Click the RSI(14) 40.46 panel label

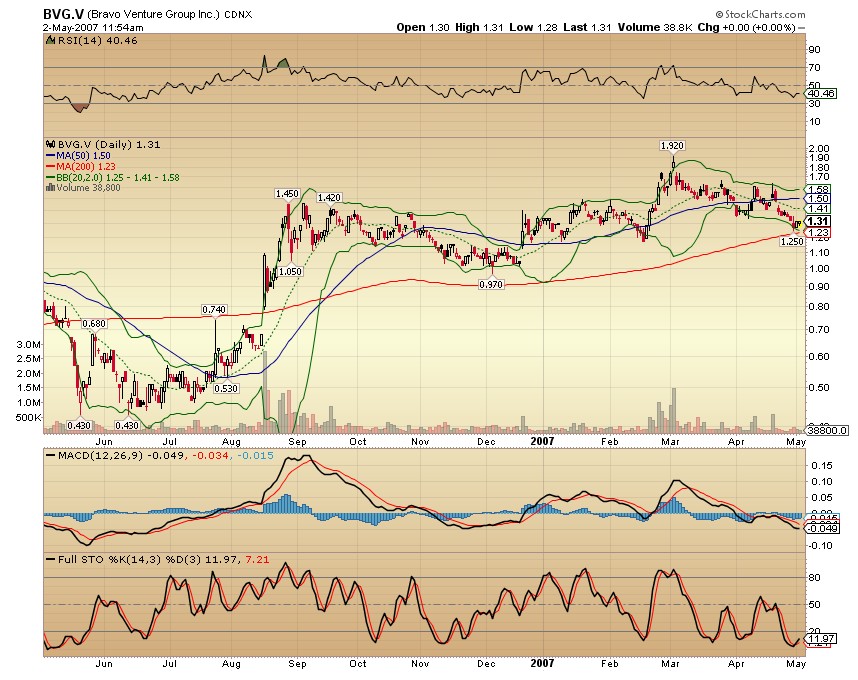[97, 40]
